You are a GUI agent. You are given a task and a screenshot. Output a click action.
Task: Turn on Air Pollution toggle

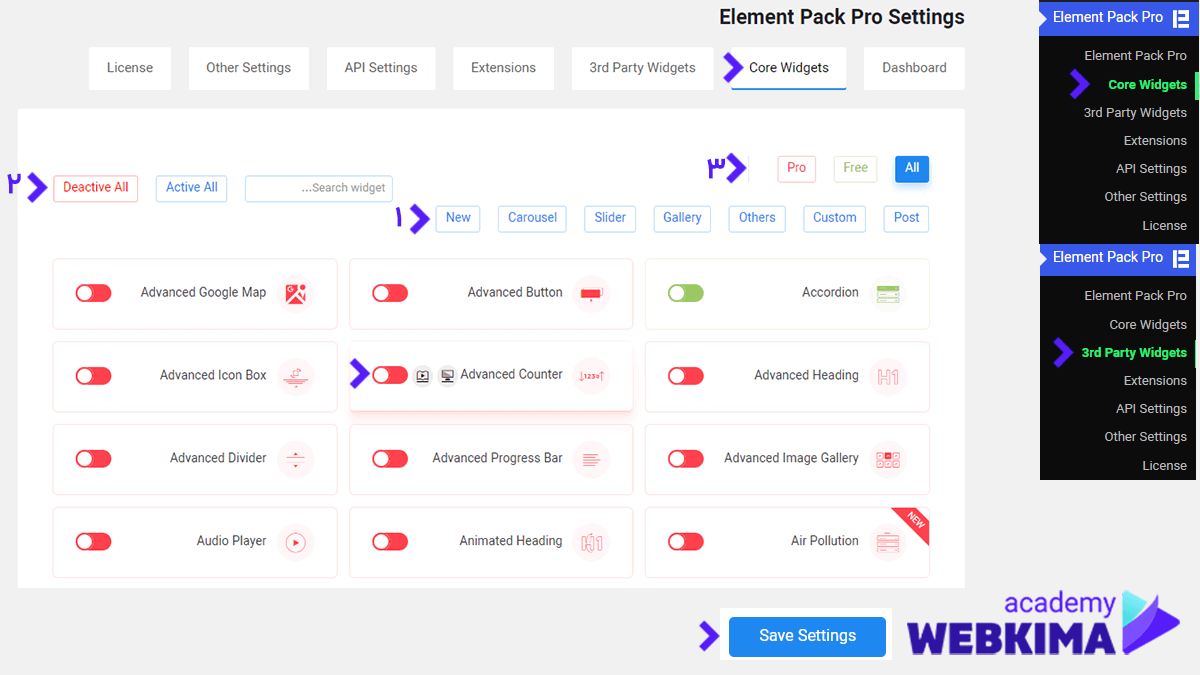click(x=686, y=542)
